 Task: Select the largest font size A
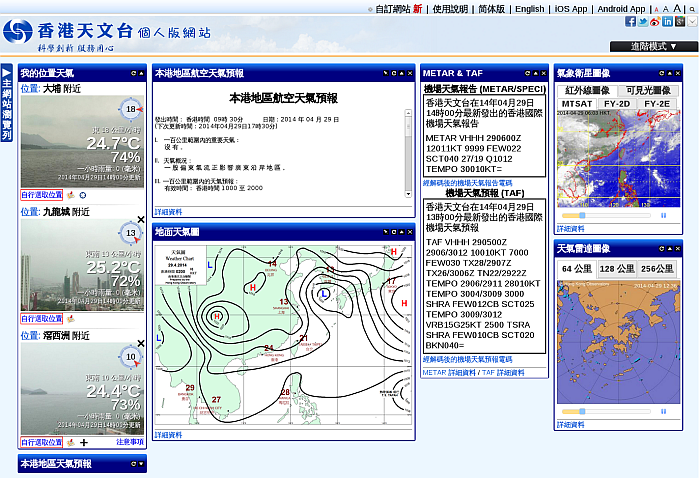click(x=677, y=8)
